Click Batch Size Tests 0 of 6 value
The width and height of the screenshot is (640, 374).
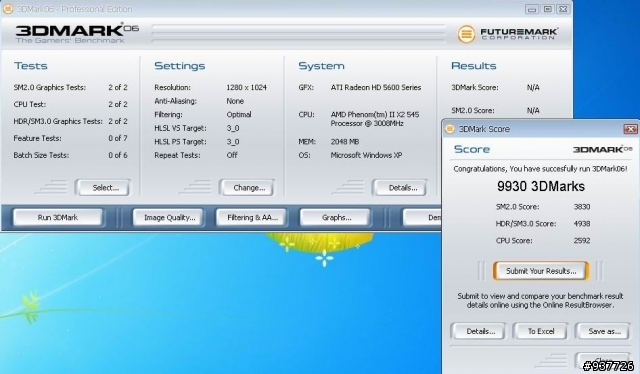(118, 155)
